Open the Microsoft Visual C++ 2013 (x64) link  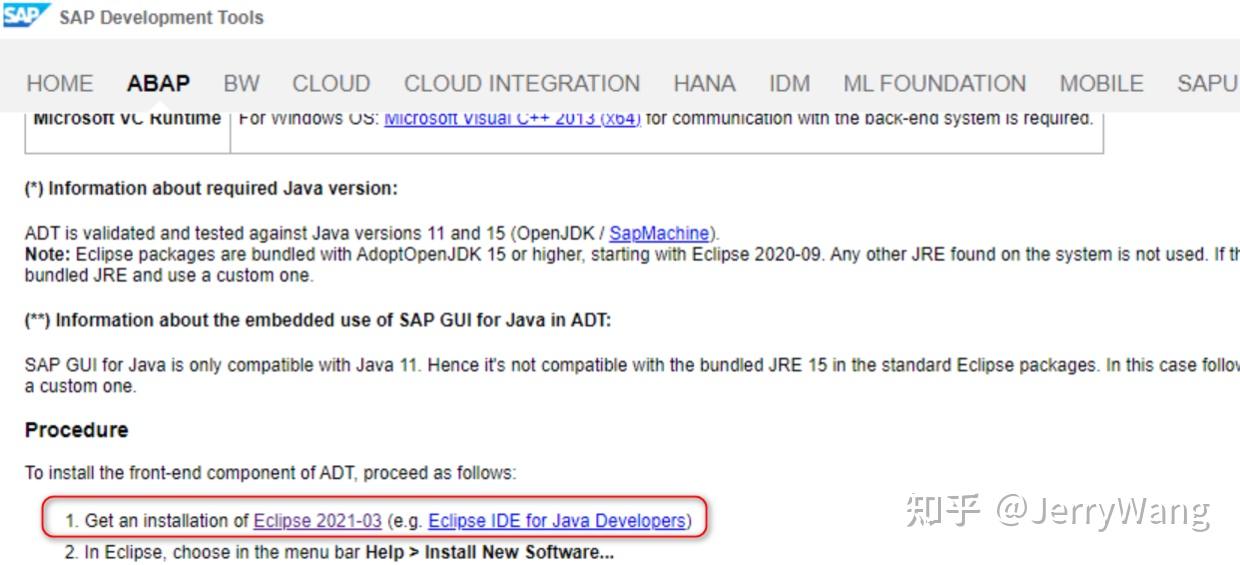tap(512, 119)
